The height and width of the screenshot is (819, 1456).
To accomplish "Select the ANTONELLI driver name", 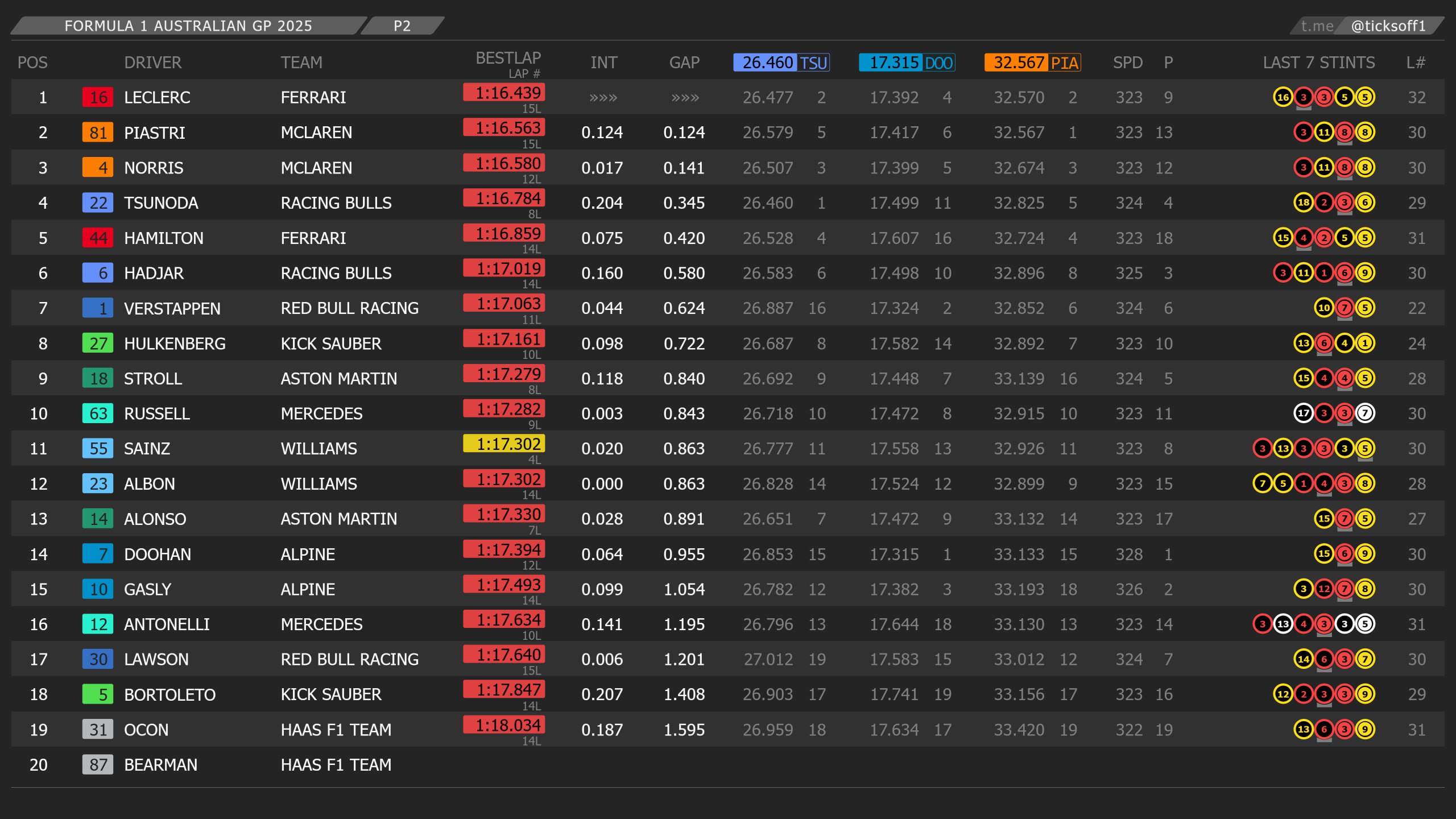I will pos(167,624).
